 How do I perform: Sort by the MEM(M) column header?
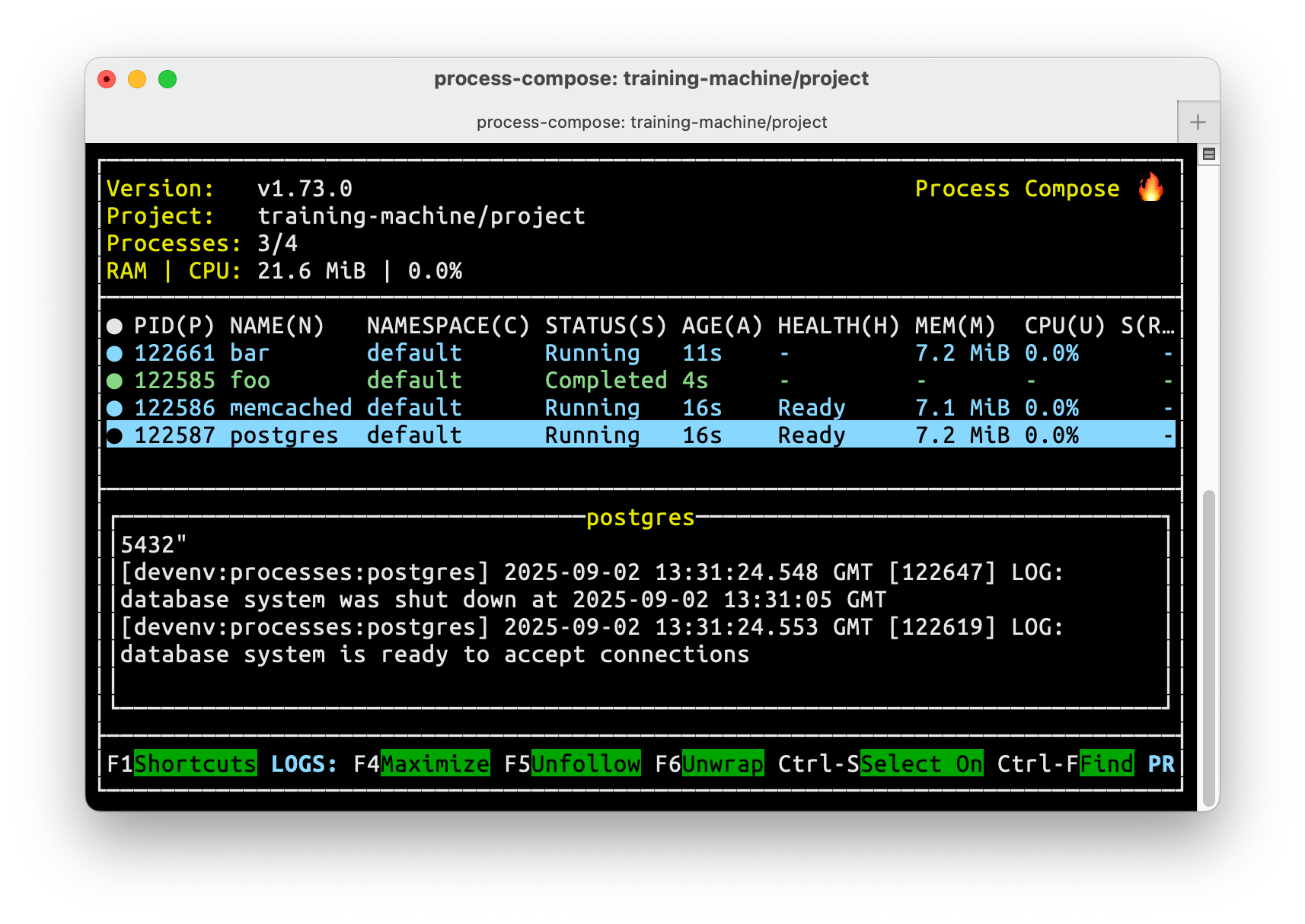[955, 326]
